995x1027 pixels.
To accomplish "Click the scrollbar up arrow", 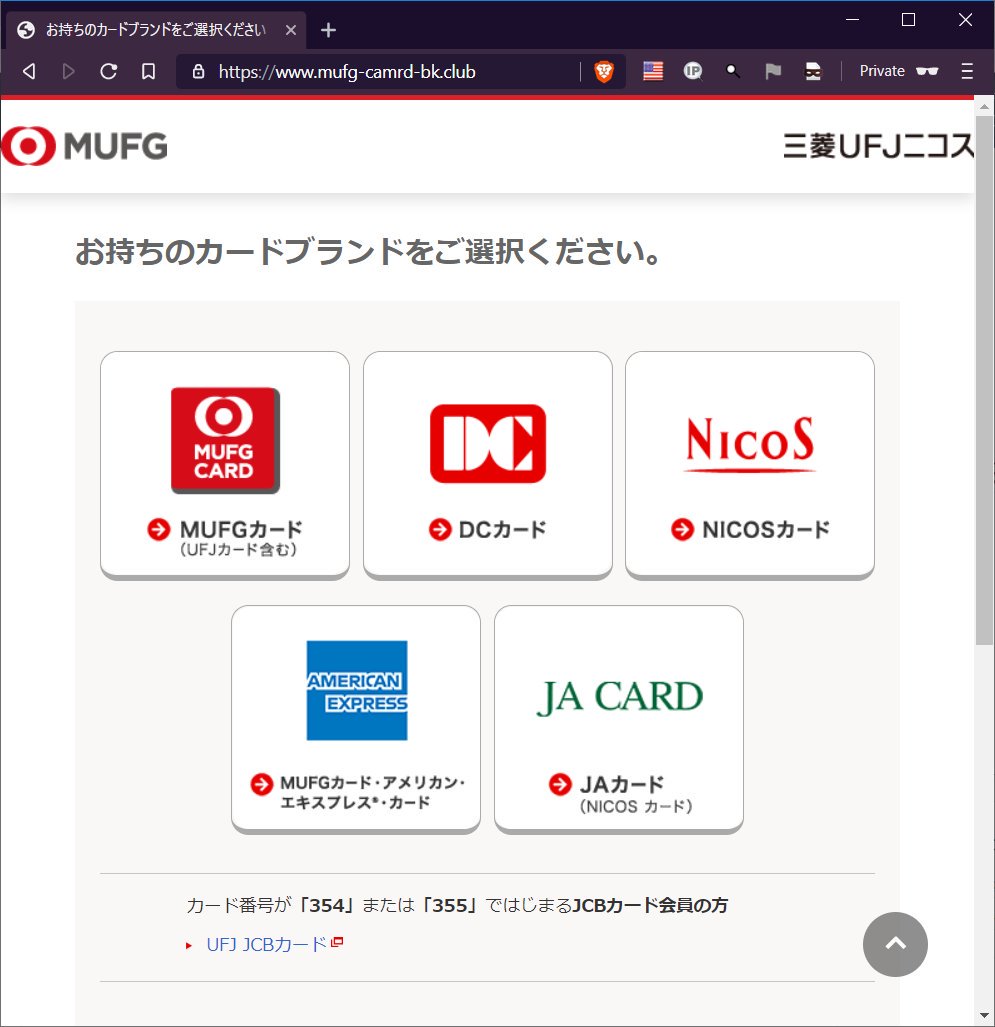I will coord(984,107).
